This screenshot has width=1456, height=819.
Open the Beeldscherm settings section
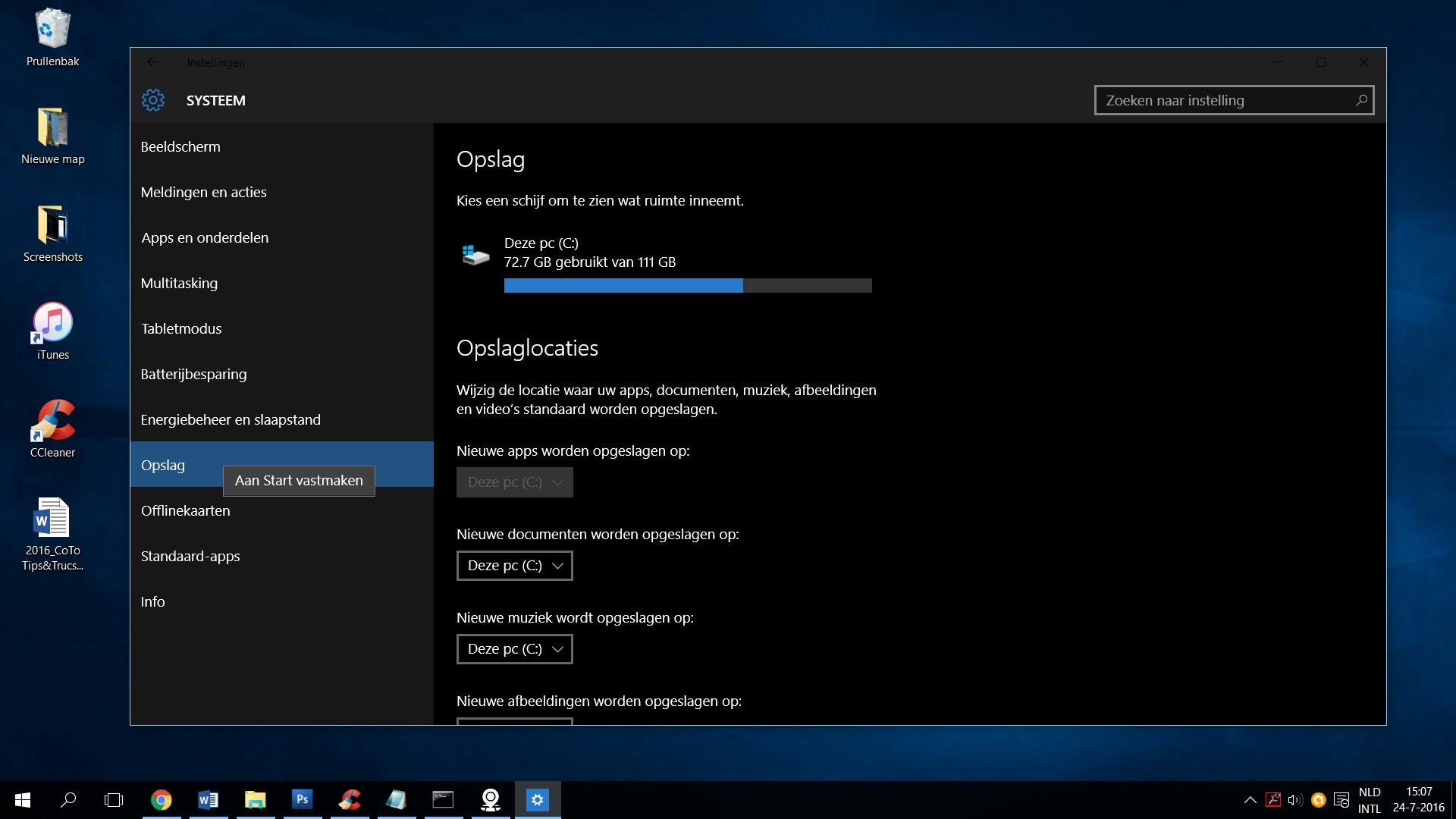(x=180, y=147)
